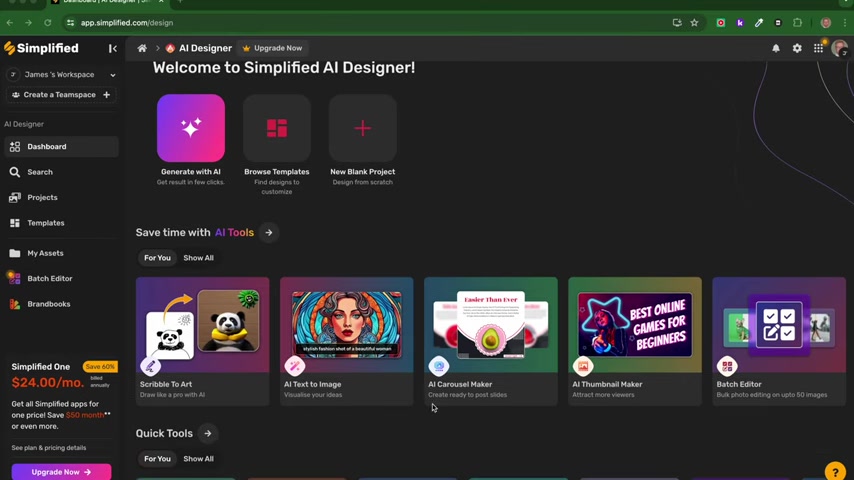Open the apps grid menu
Screen dimensions: 854x480
click(x=818, y=48)
